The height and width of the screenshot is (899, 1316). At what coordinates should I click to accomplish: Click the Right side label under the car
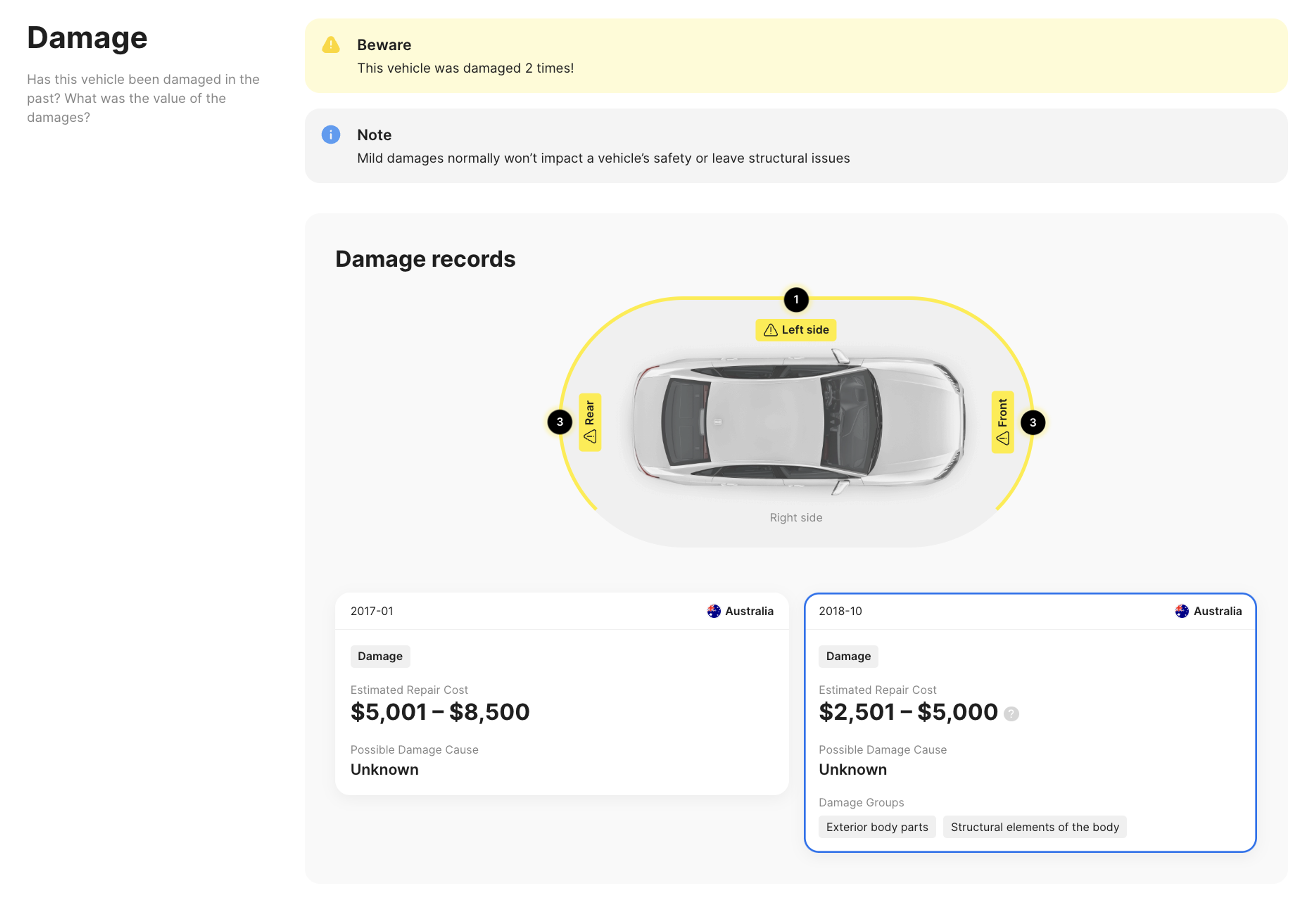(x=796, y=517)
